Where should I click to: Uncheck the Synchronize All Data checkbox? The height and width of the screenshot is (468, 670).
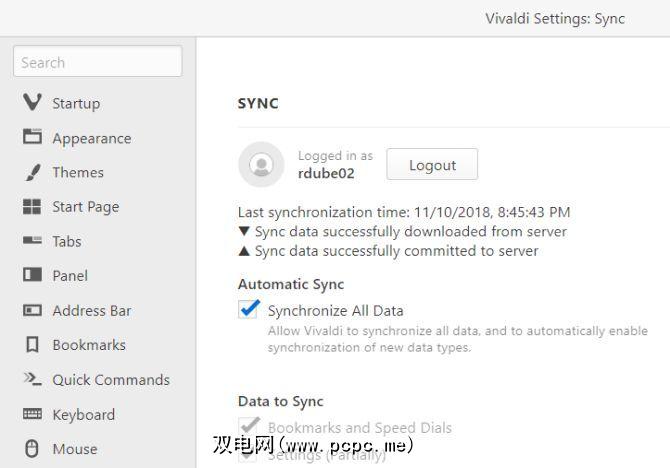(x=249, y=309)
